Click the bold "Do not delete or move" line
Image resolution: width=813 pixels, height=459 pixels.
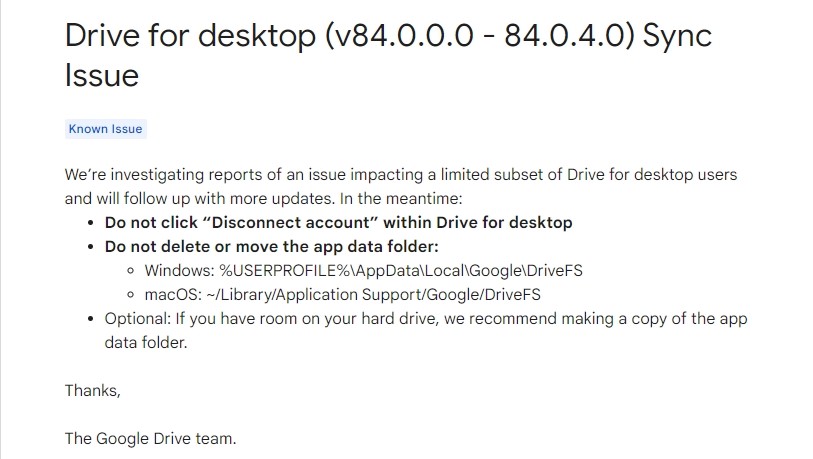pos(272,246)
